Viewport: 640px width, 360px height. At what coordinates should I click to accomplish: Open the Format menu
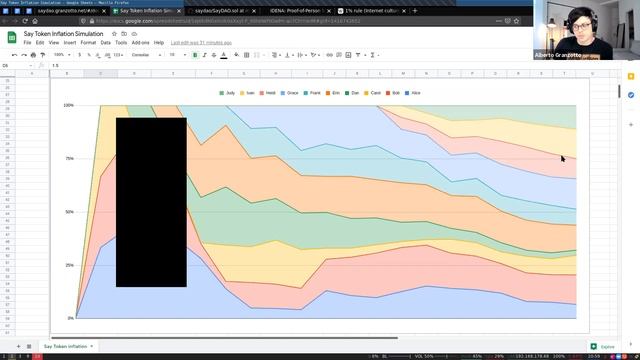[x=88, y=42]
